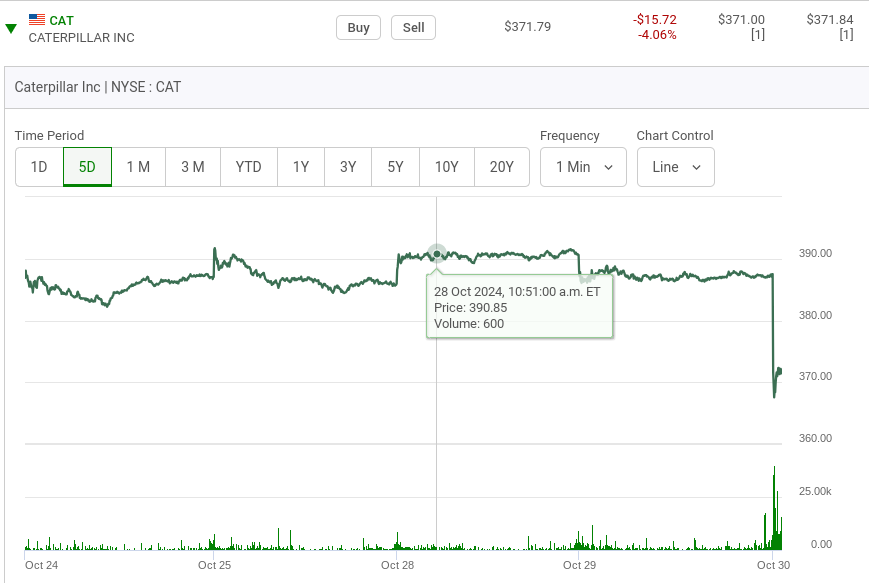869x583 pixels.
Task: Click the 25.00k volume axis label
Action: click(815, 492)
